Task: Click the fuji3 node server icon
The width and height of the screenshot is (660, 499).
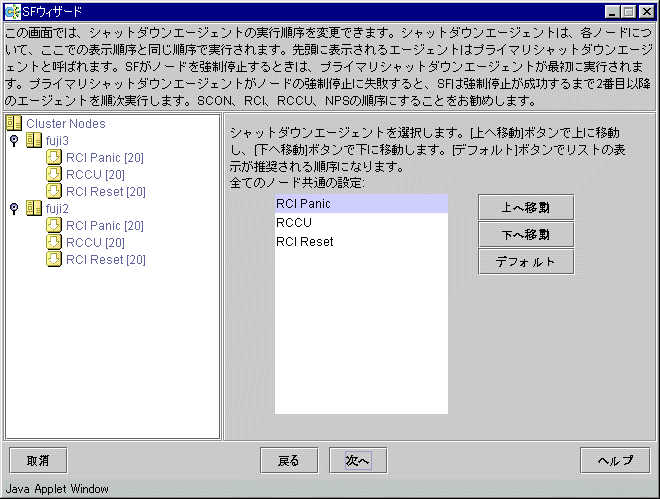Action: coord(34,140)
